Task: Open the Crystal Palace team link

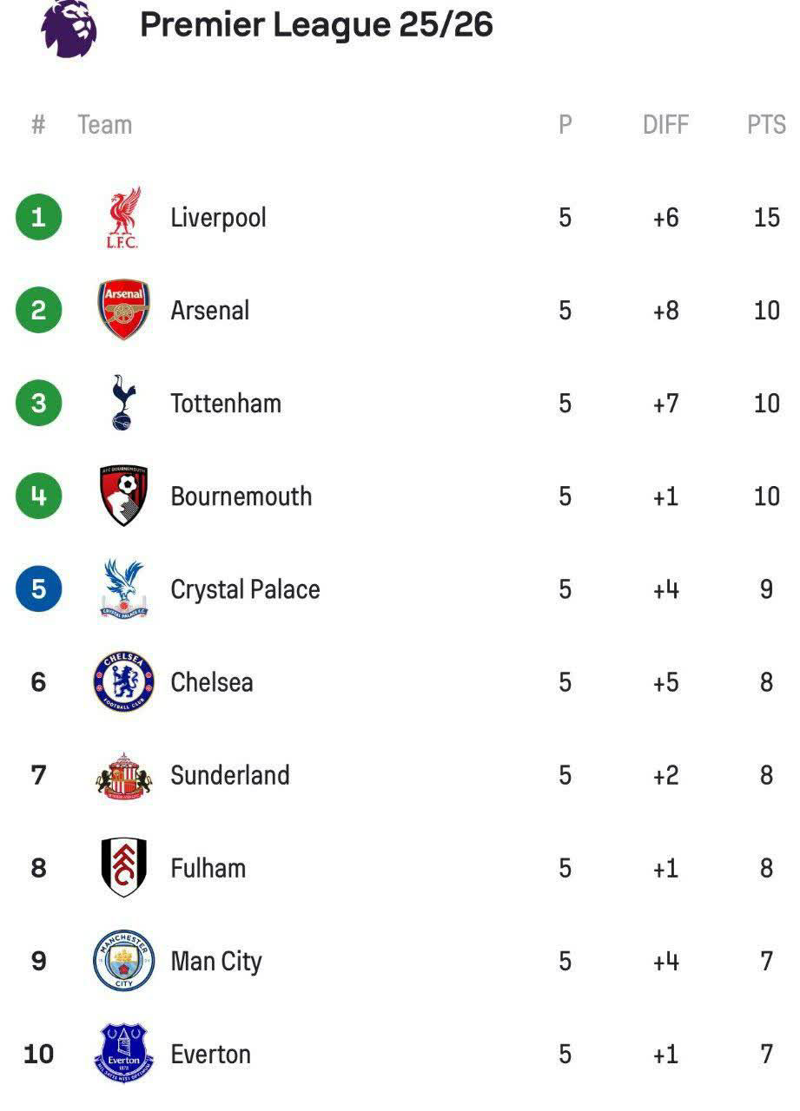Action: point(245,589)
